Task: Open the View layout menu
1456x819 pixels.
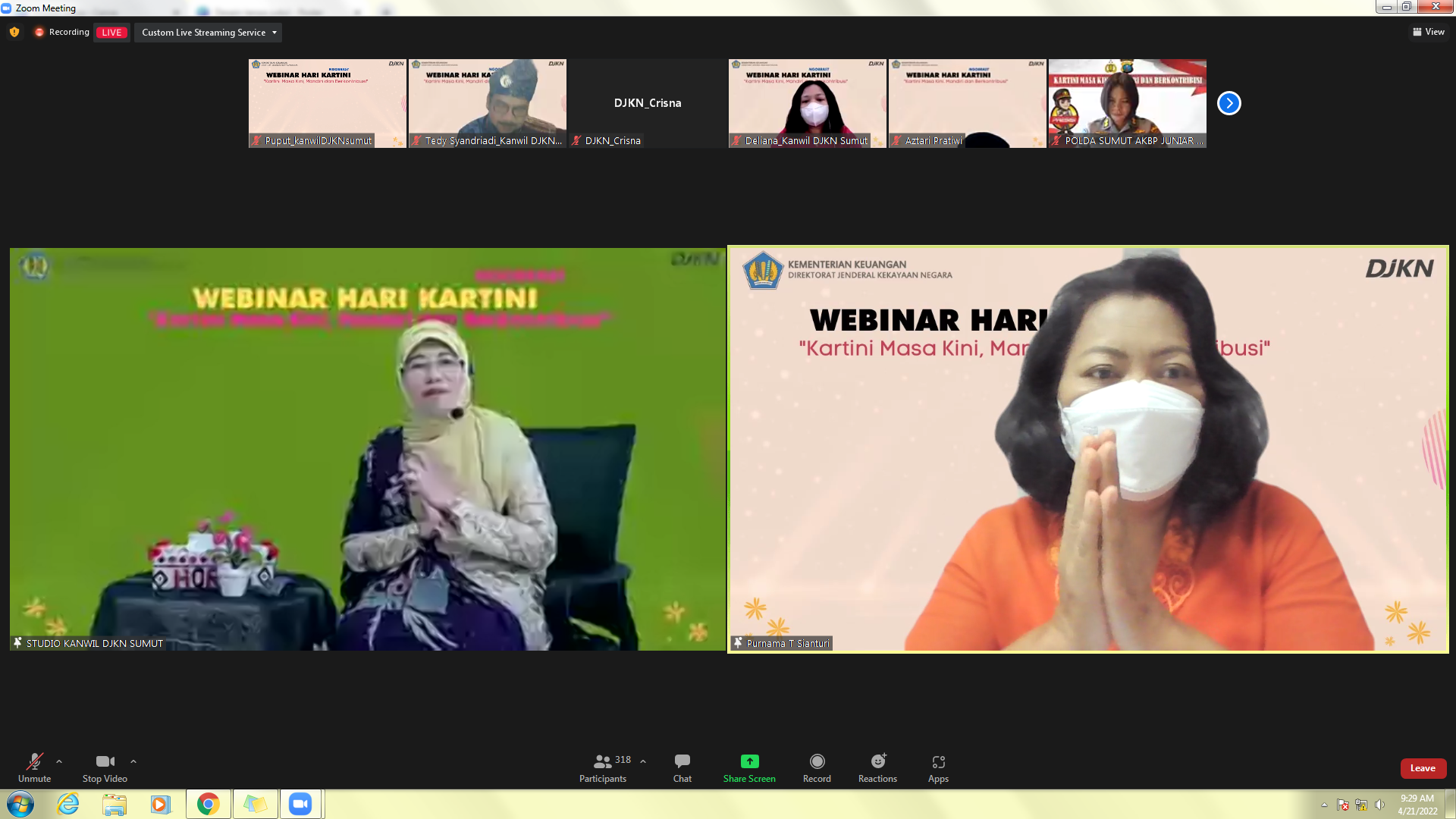Action: point(1429,32)
